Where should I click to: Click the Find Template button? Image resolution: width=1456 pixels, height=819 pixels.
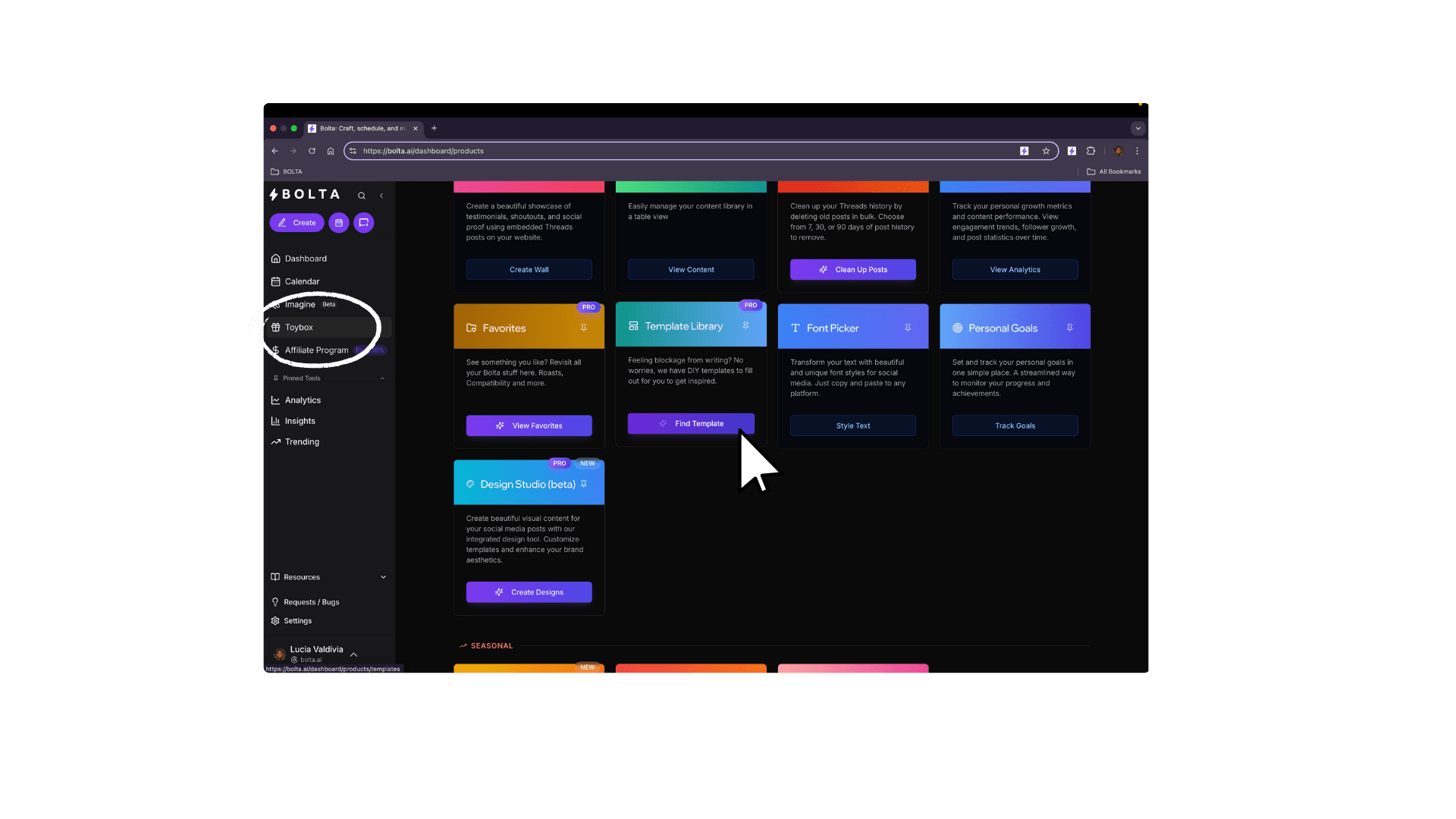click(x=691, y=424)
